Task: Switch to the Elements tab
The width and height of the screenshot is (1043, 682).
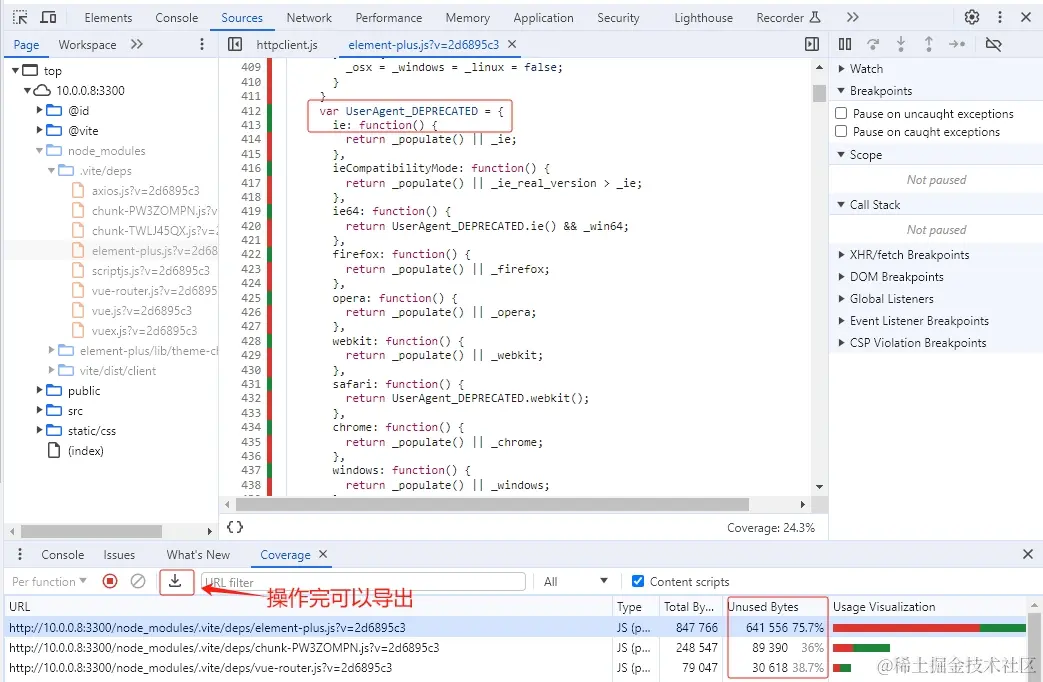Action: pos(108,18)
